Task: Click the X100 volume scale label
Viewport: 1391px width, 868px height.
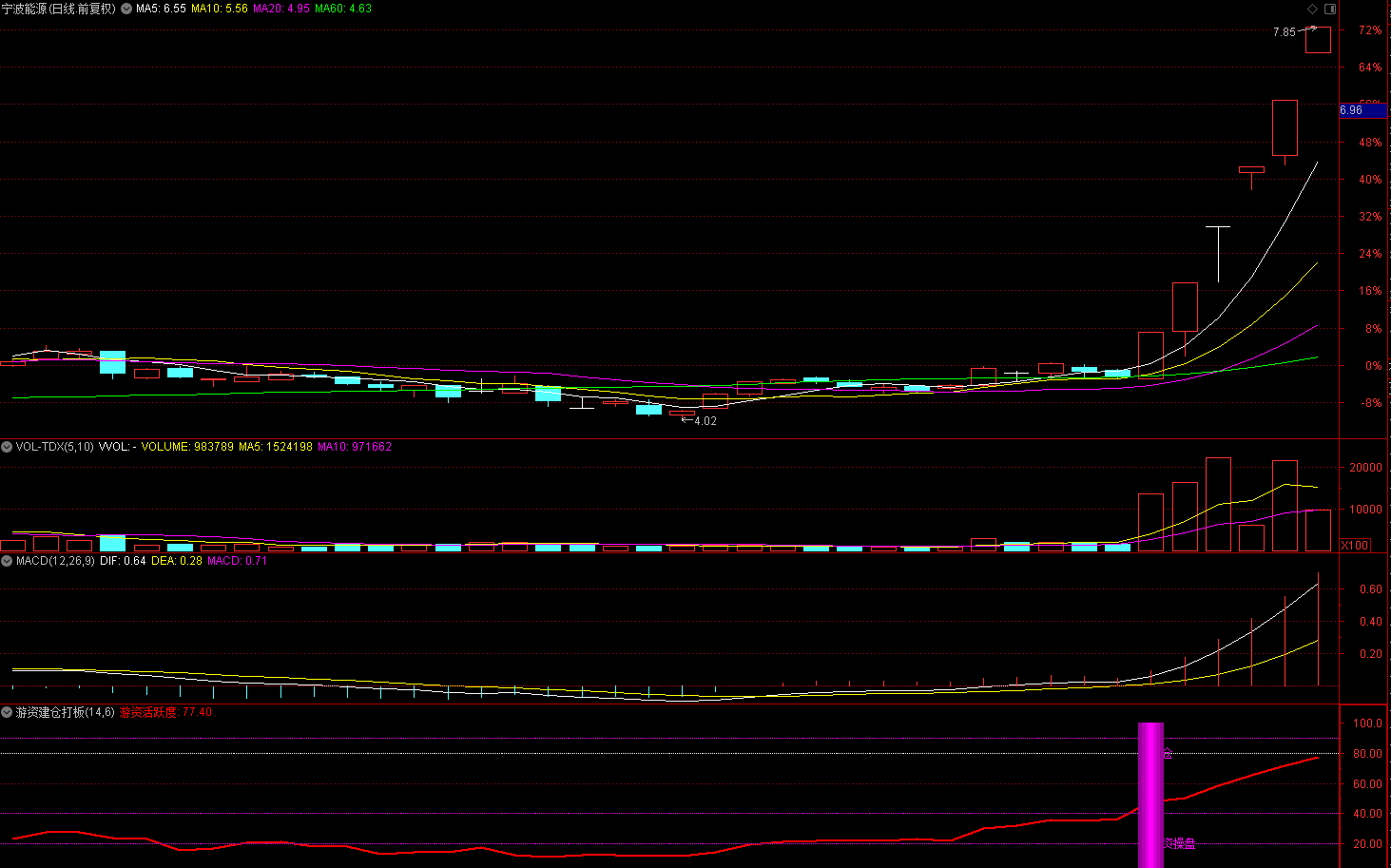Action: tap(1354, 546)
